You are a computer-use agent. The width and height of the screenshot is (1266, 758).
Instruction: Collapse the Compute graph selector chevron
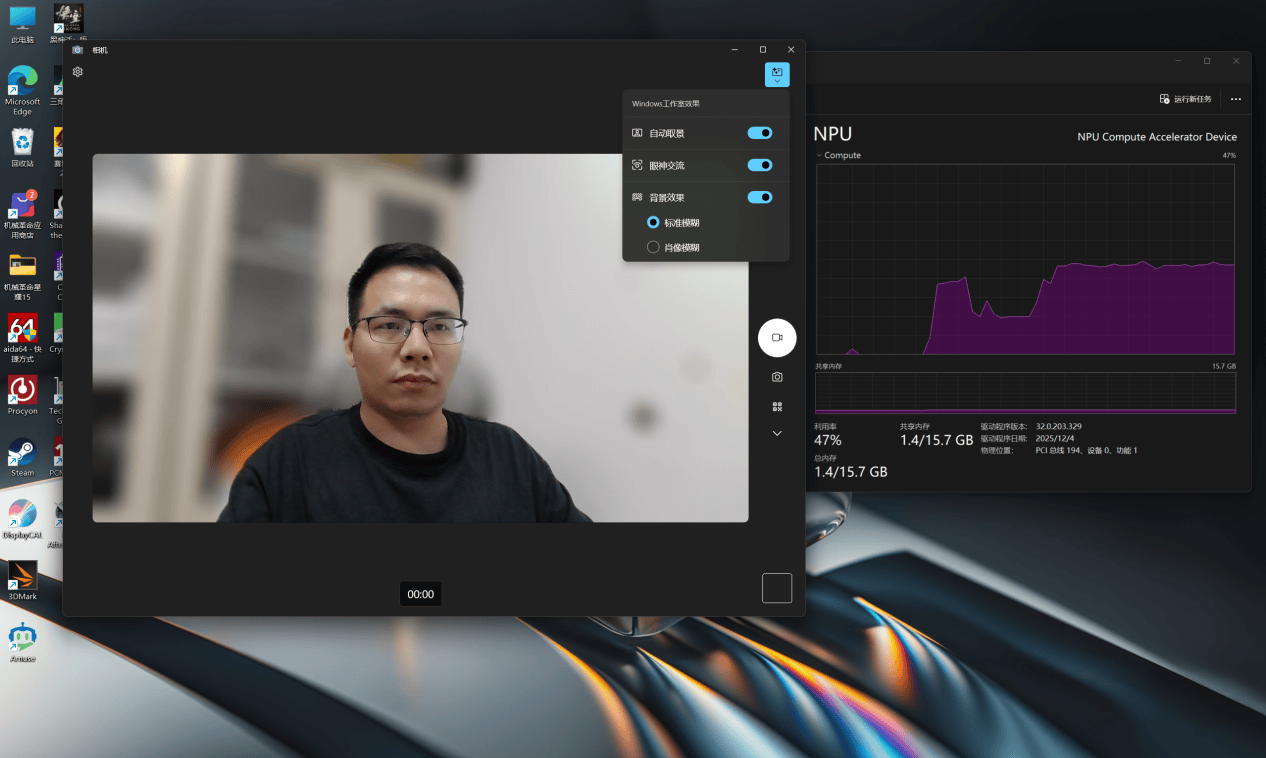819,156
